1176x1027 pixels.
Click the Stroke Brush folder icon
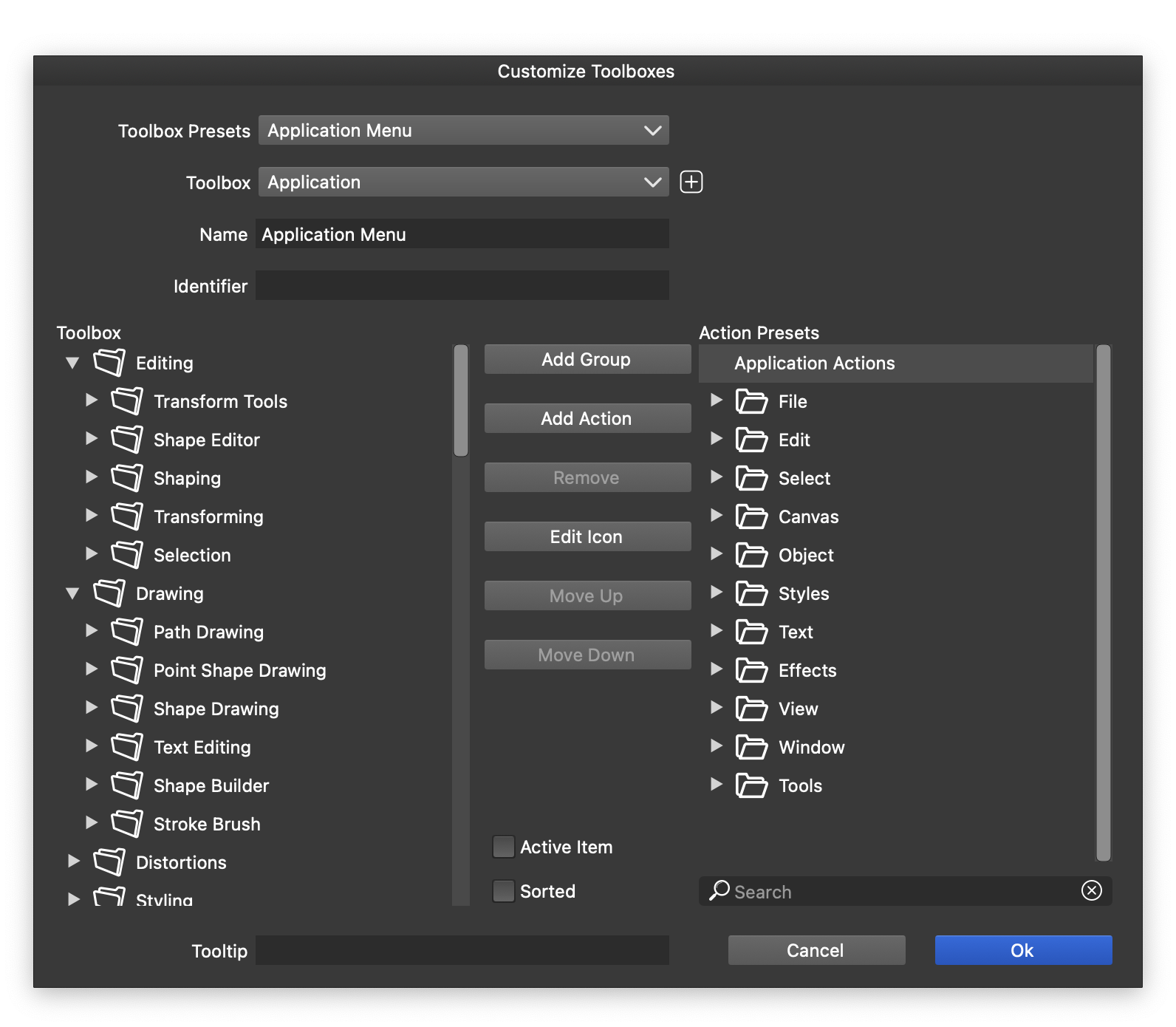tap(126, 823)
